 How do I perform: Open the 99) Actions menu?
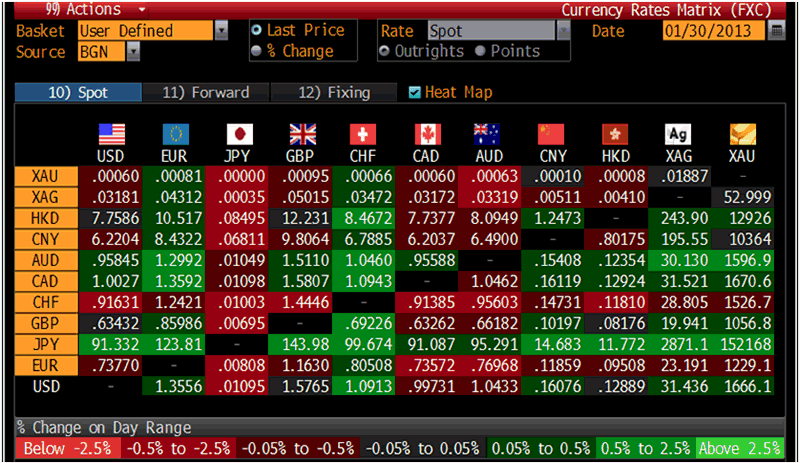(80, 9)
